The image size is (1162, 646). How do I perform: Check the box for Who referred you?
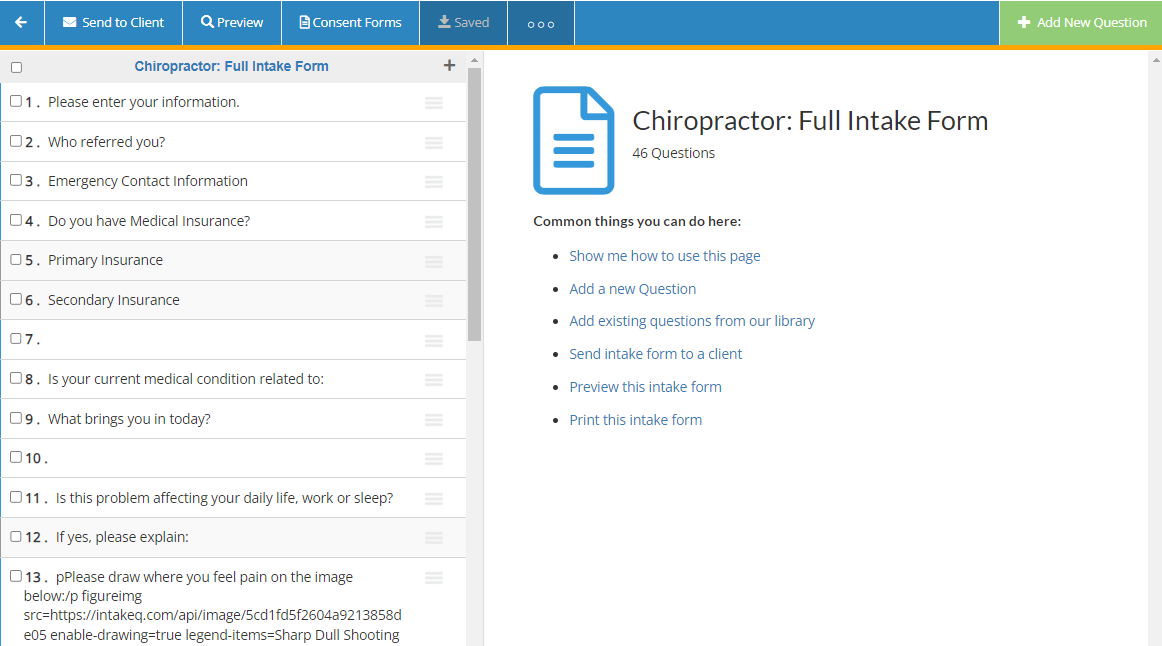16,141
